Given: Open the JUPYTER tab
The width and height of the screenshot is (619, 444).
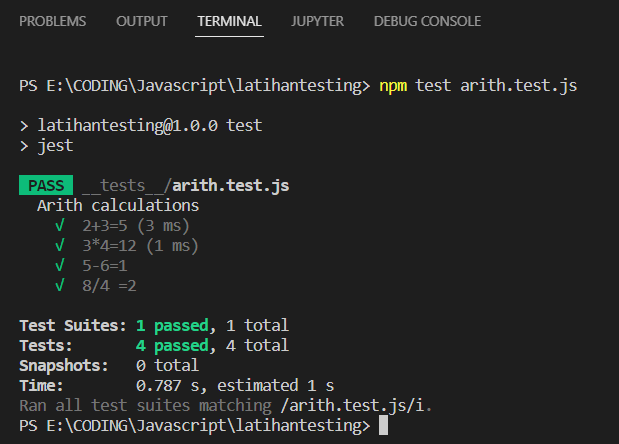Looking at the screenshot, I should pos(317,21).
